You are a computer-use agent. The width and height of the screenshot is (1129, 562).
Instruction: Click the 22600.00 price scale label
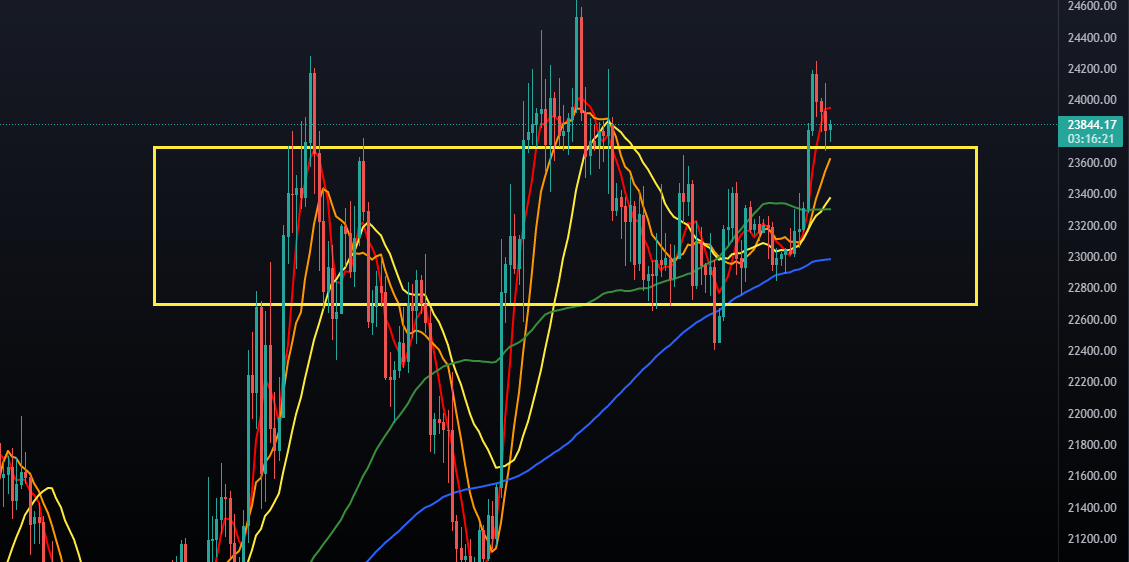(x=1093, y=319)
